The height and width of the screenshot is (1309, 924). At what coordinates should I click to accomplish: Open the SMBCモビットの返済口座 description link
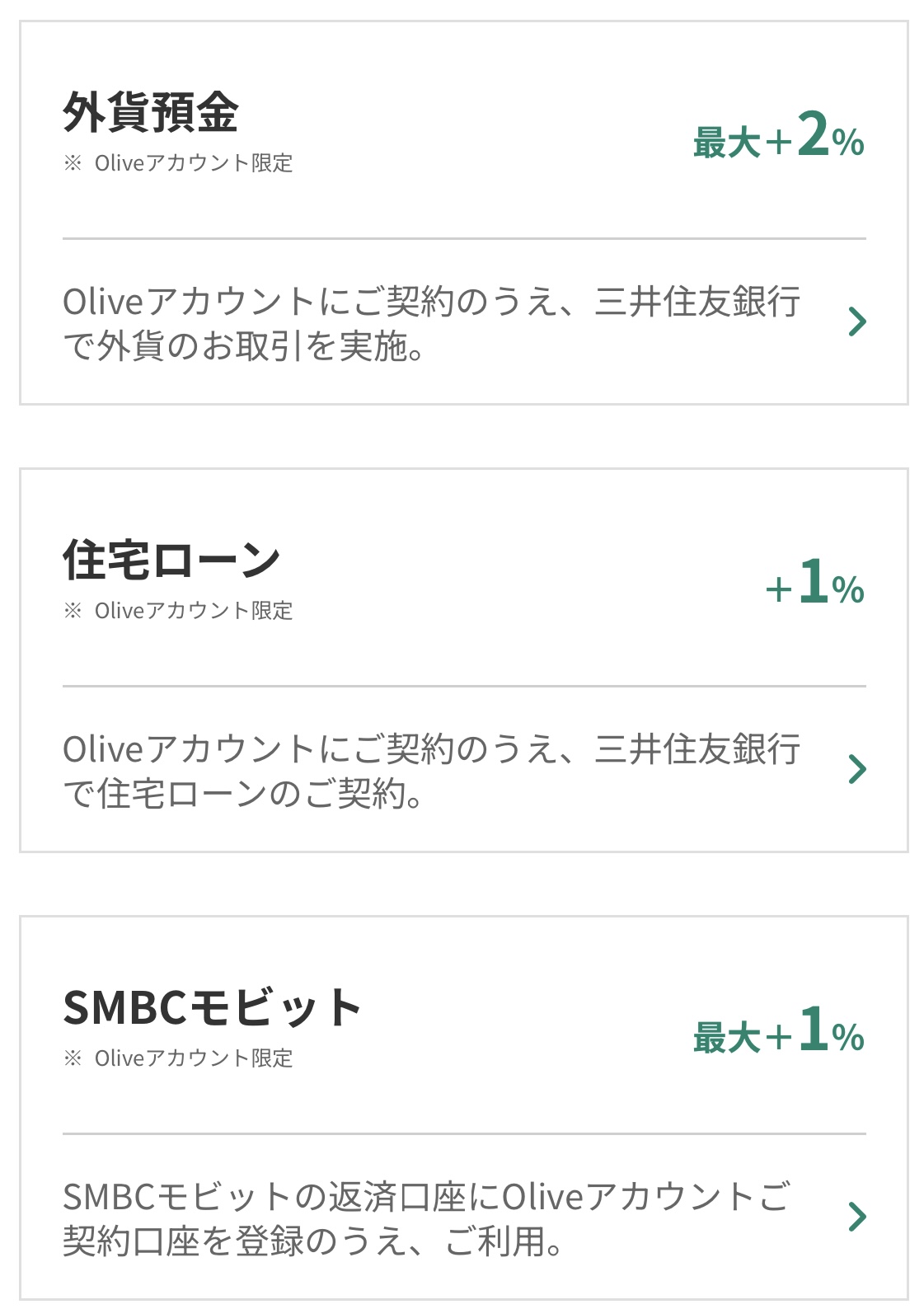tap(426, 1219)
